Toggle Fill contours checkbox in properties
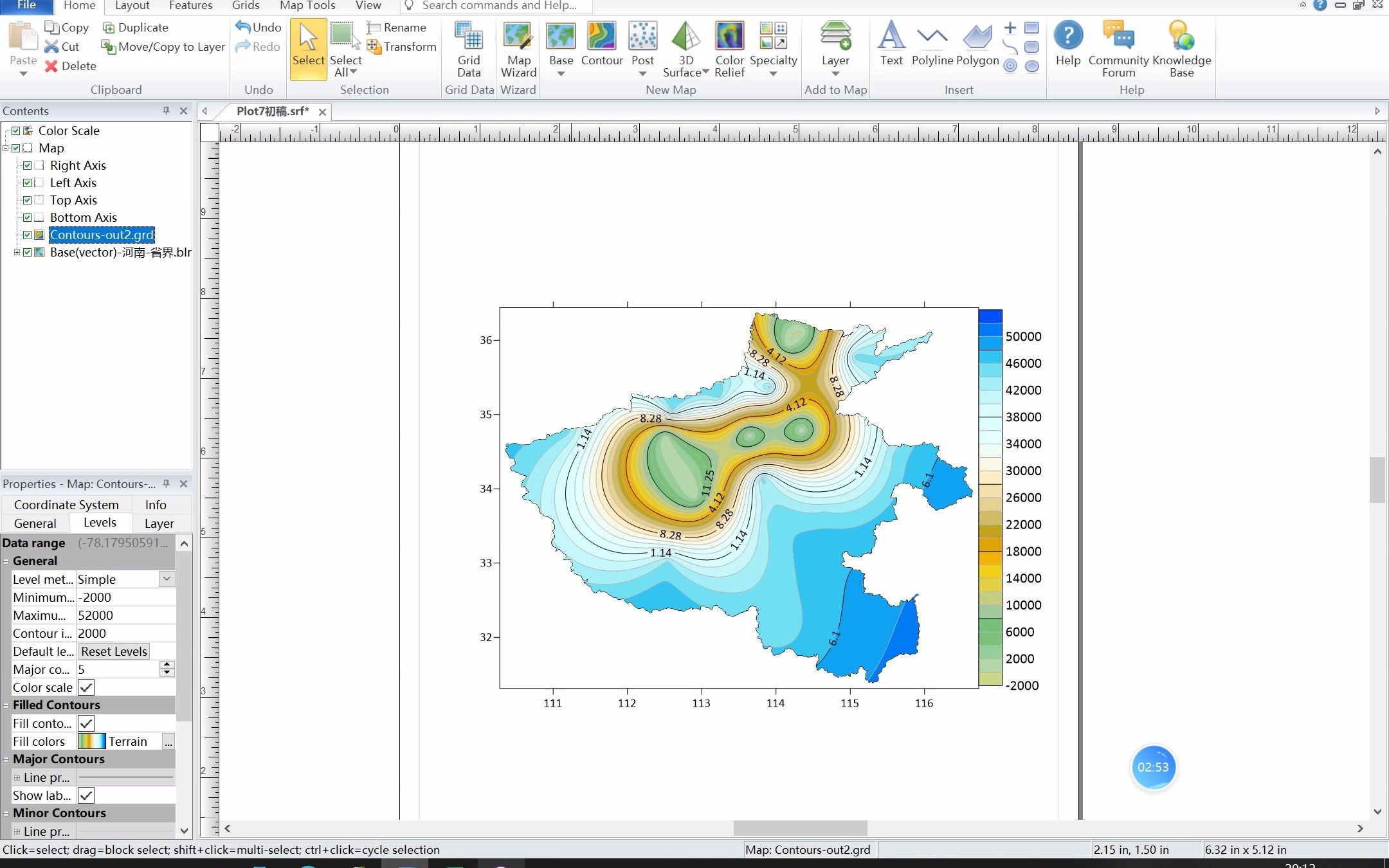The image size is (1389, 868). click(x=85, y=722)
